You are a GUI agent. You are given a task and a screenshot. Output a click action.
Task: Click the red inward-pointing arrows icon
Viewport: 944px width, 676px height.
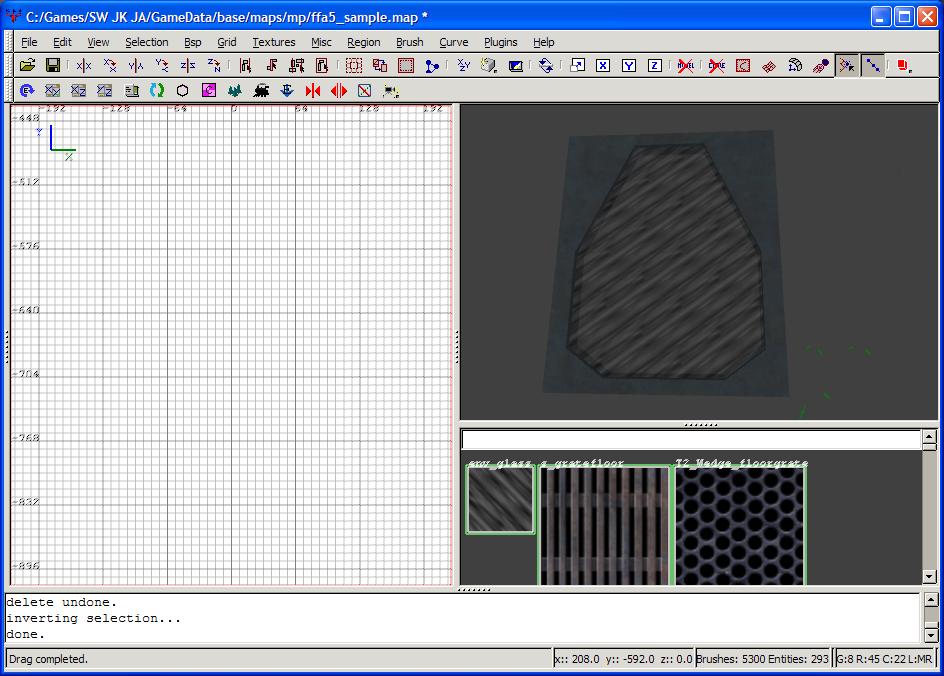pos(312,90)
